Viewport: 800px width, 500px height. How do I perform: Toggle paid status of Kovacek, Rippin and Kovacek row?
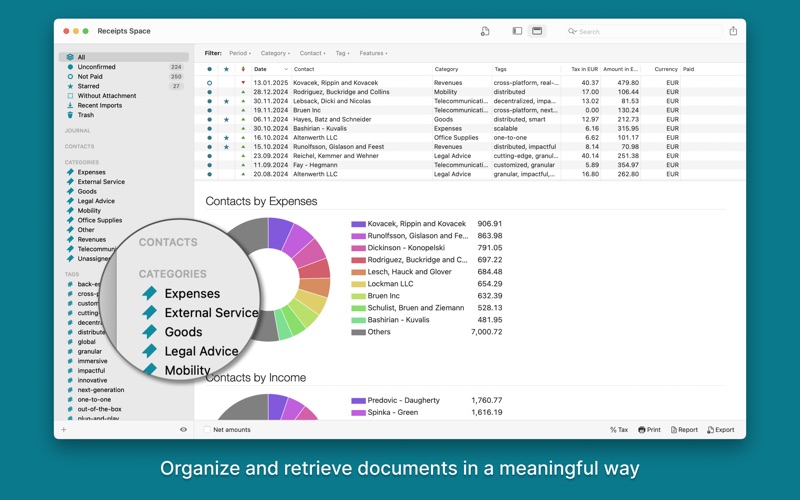[209, 83]
